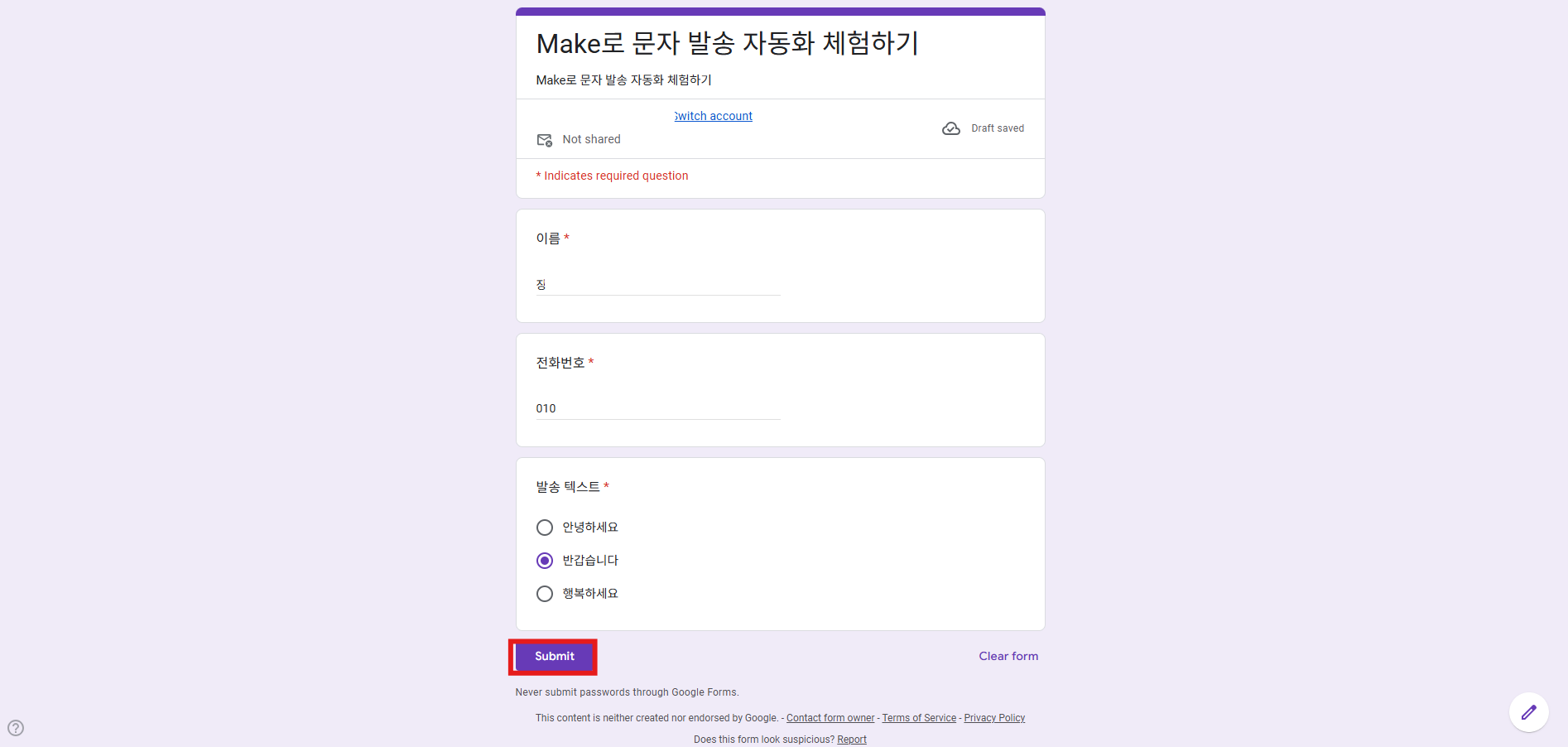Focus the 전화번호 phone number field
1568x747 pixels.
(x=657, y=408)
